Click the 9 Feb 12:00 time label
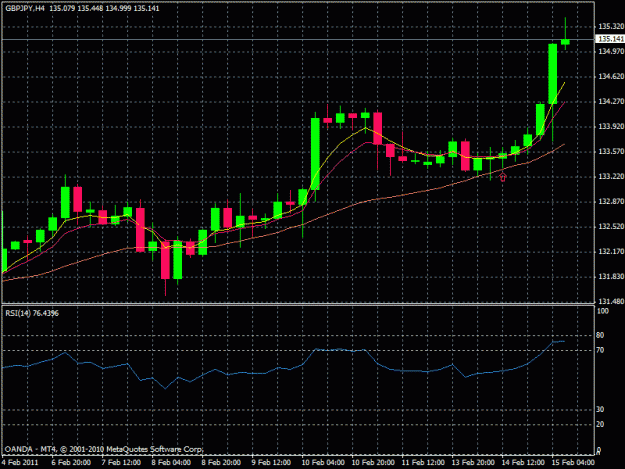The width and height of the screenshot is (625, 469). [271, 463]
